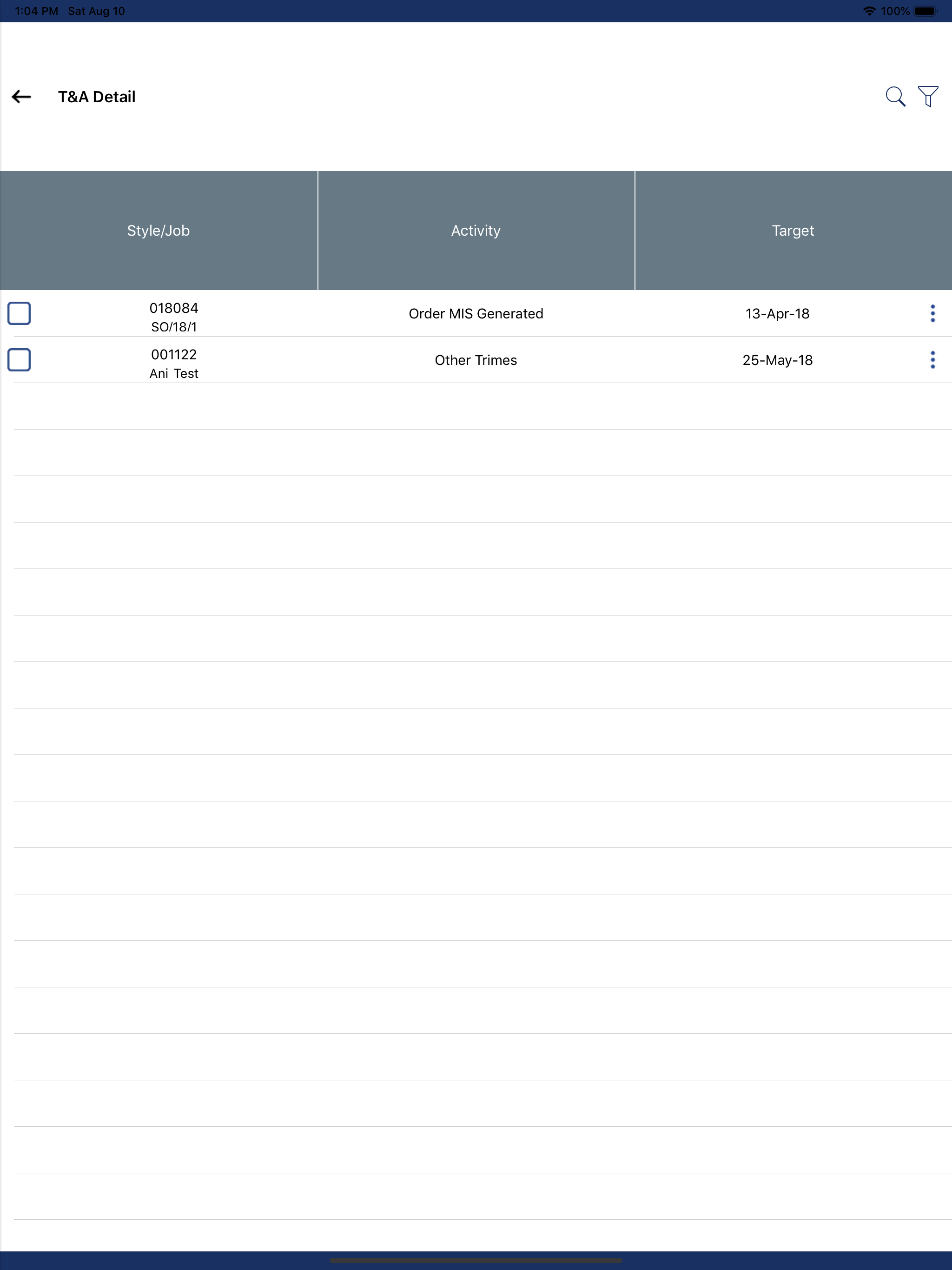Click the Style/Job column header
Screen dimensions: 952x1270
[x=159, y=230]
